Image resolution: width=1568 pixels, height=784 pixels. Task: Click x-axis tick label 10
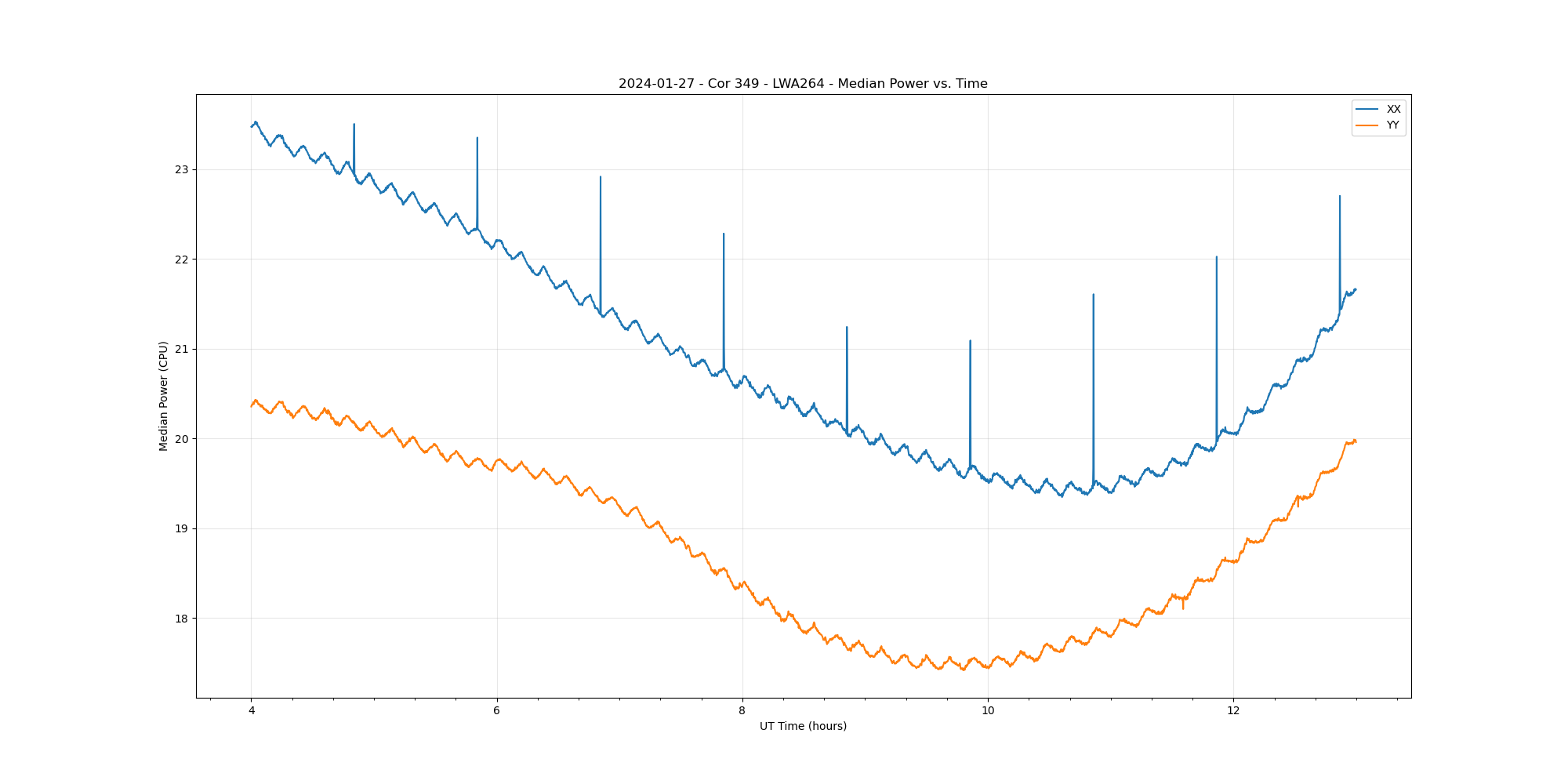(988, 711)
